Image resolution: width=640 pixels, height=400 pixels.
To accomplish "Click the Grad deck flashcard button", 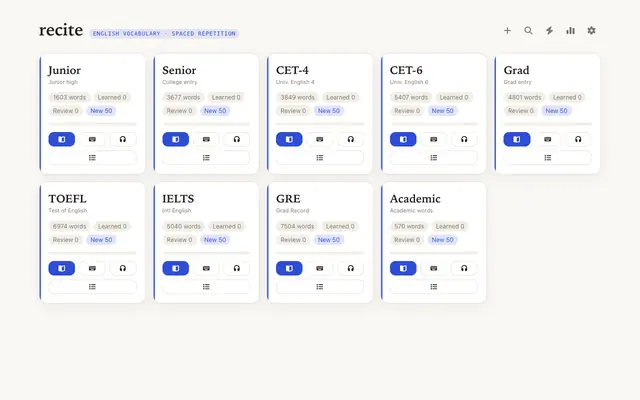I will tap(517, 139).
